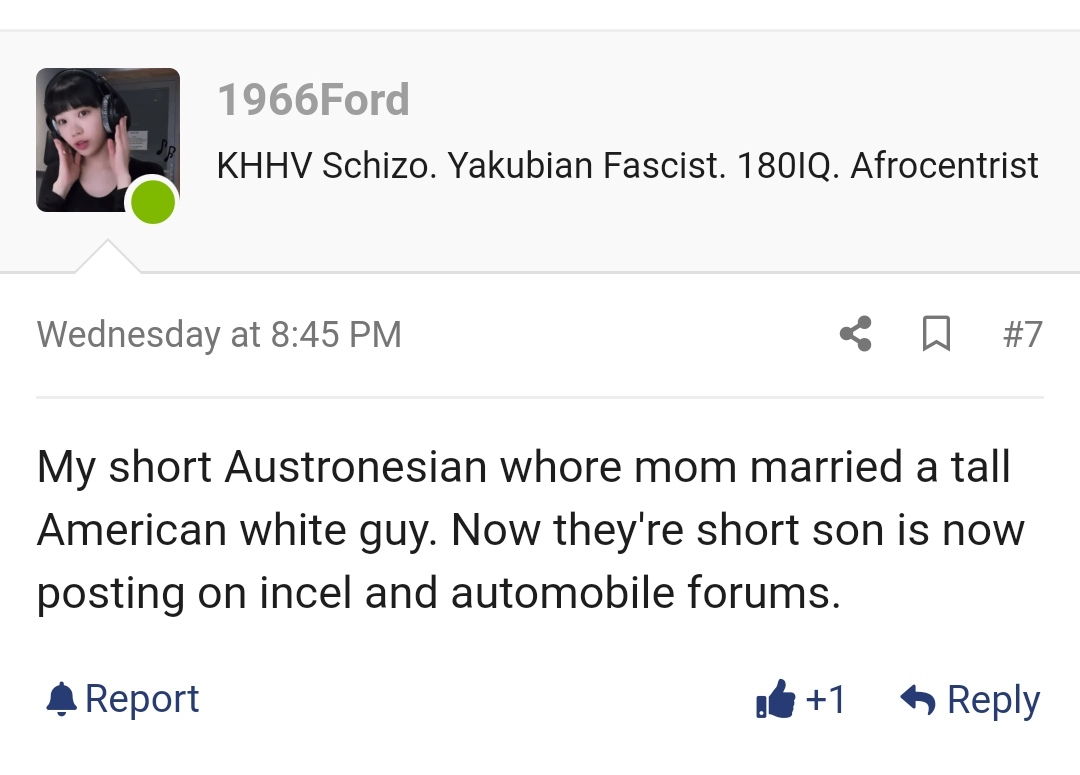Bookmark post #7

click(x=935, y=334)
